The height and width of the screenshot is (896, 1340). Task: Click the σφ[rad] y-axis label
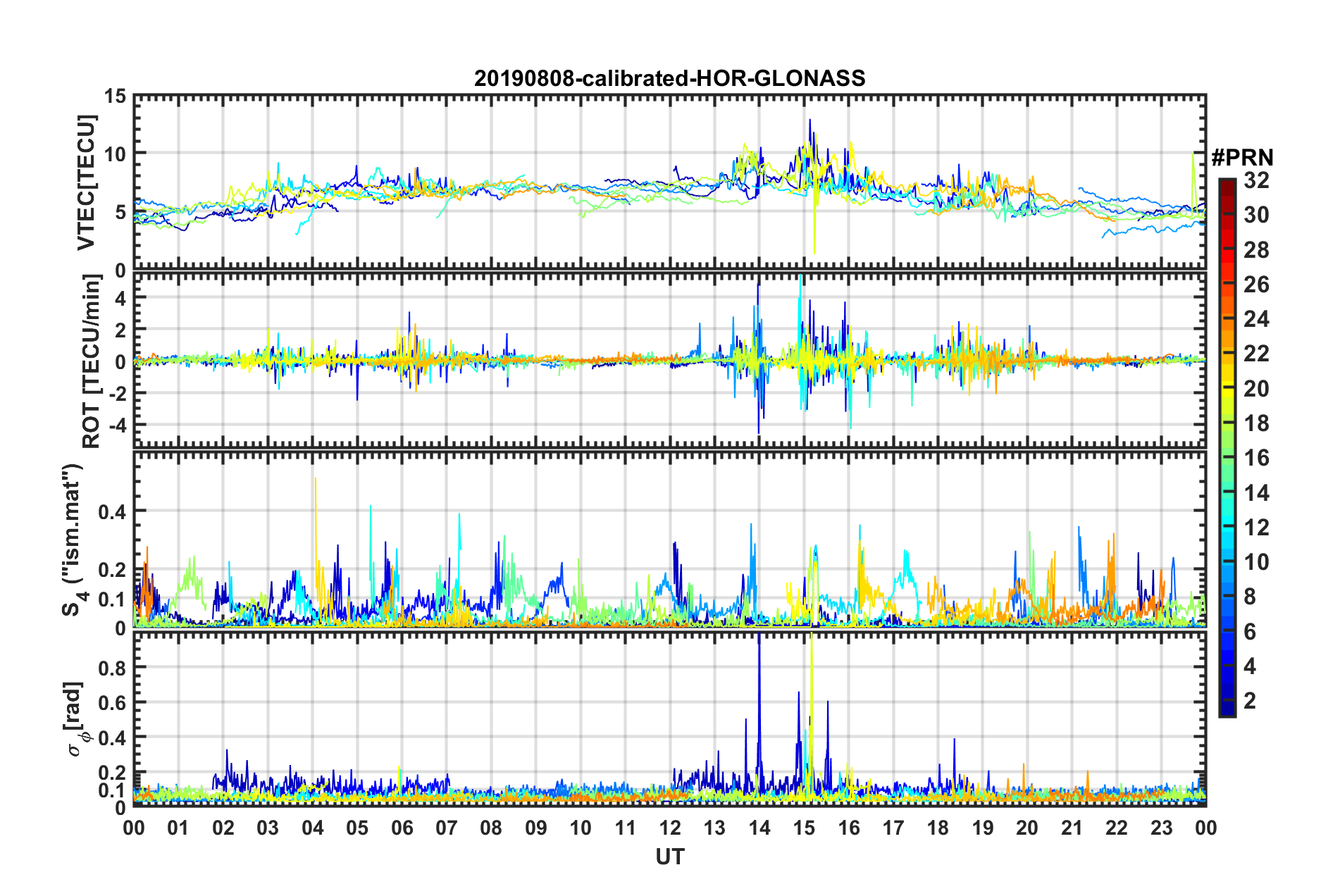(x=73, y=718)
